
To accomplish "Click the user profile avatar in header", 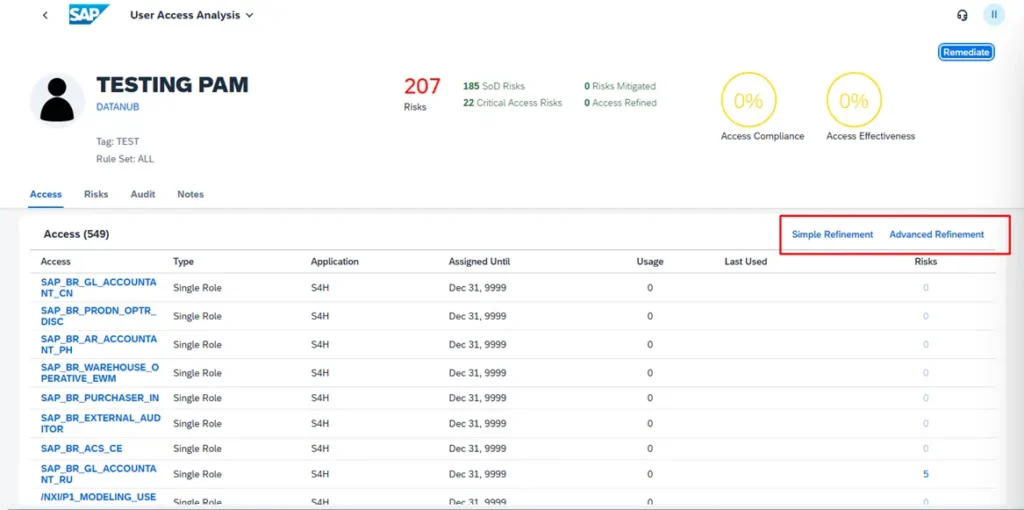I will pyautogui.click(x=993, y=15).
